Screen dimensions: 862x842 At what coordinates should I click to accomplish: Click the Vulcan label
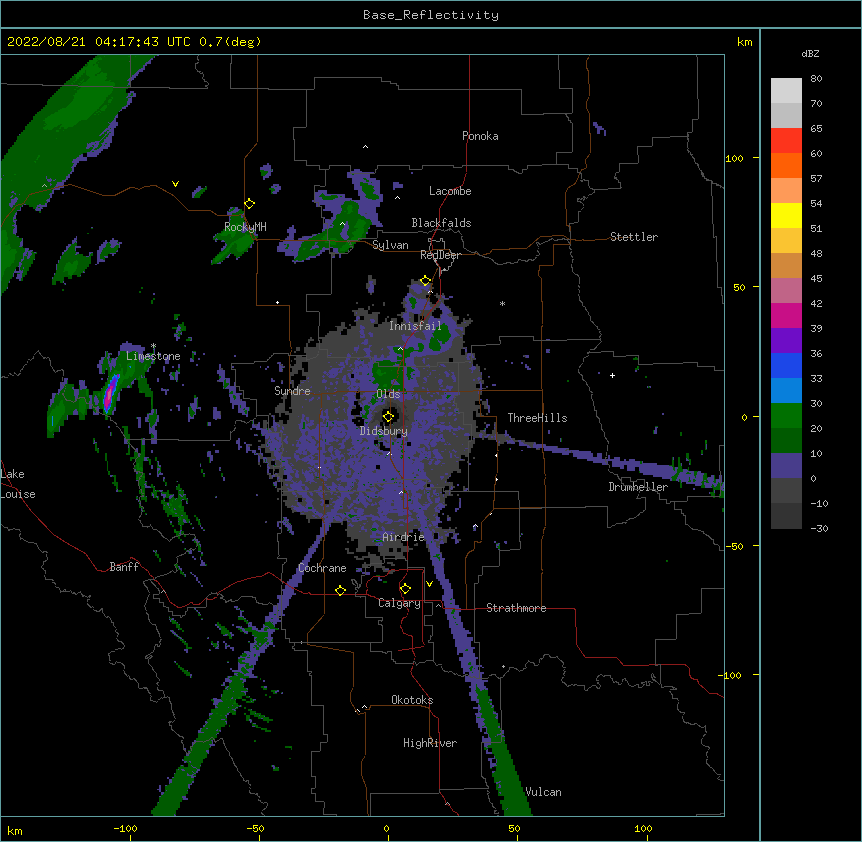[x=543, y=792]
